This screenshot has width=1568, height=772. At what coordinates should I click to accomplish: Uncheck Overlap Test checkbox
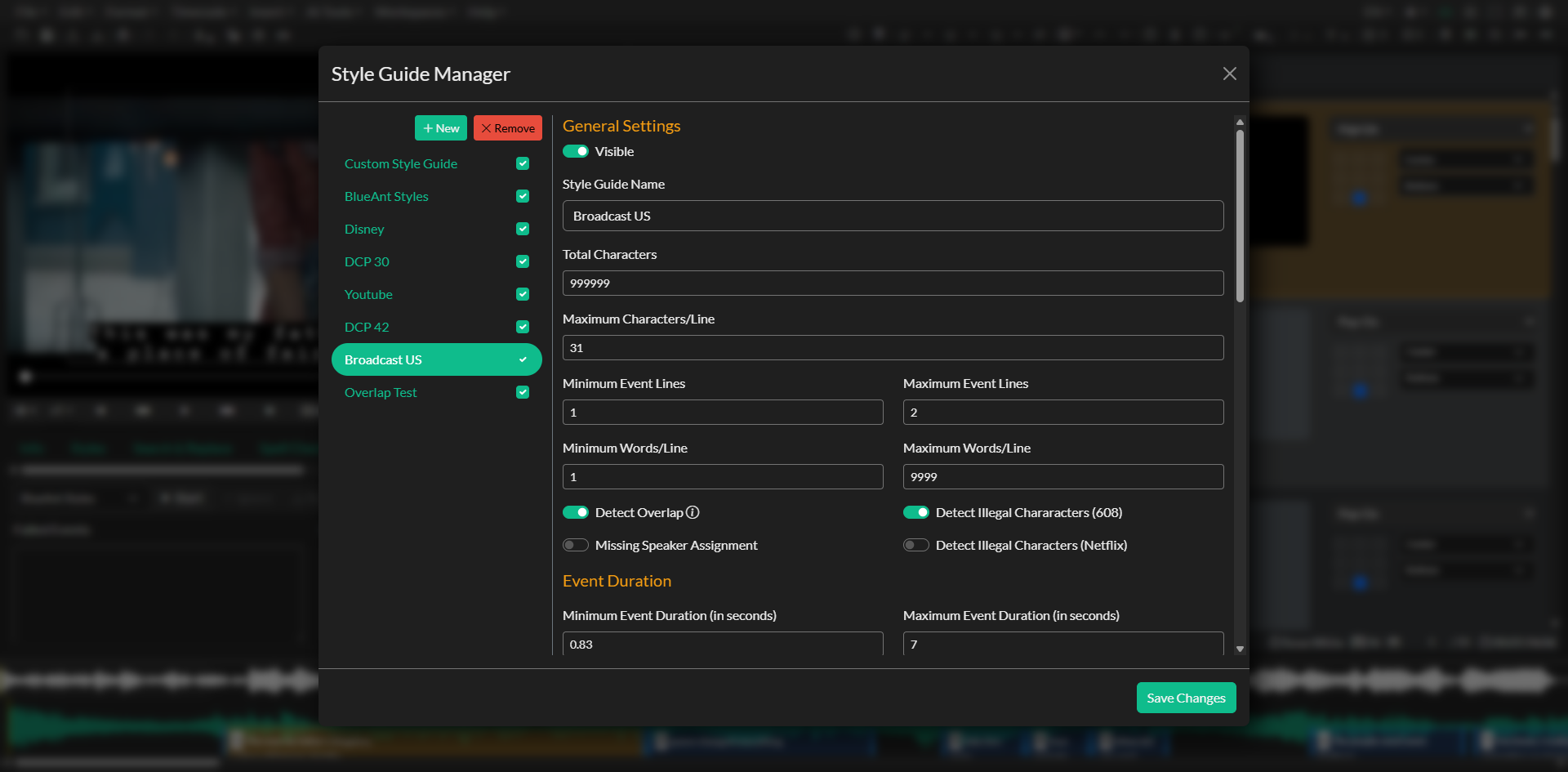523,392
